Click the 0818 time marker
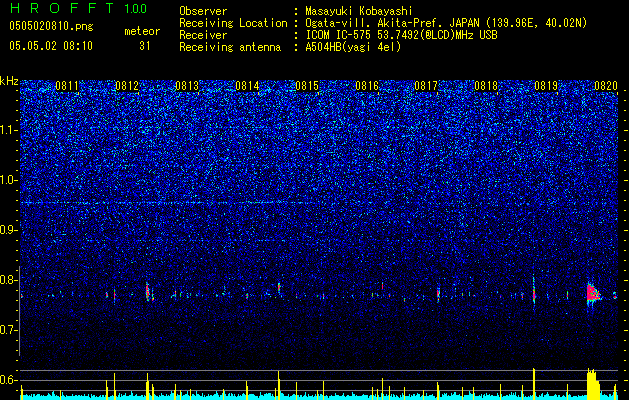Viewport: 629px width, 400px height. click(486, 86)
